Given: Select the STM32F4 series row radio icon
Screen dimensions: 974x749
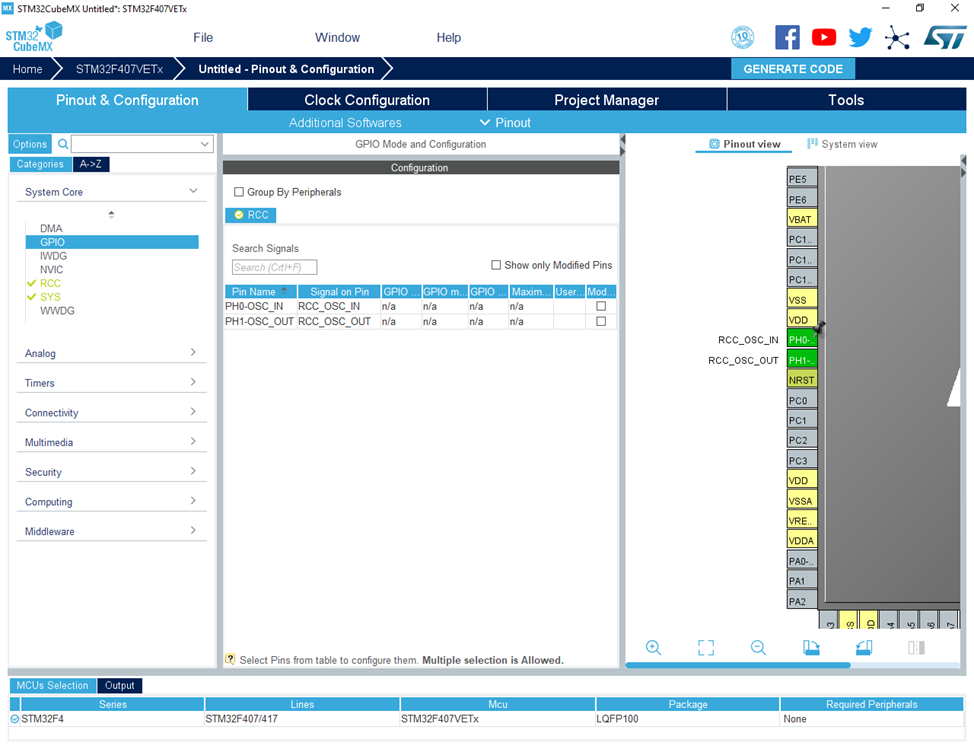Looking at the screenshot, I should pyautogui.click(x=15, y=719).
